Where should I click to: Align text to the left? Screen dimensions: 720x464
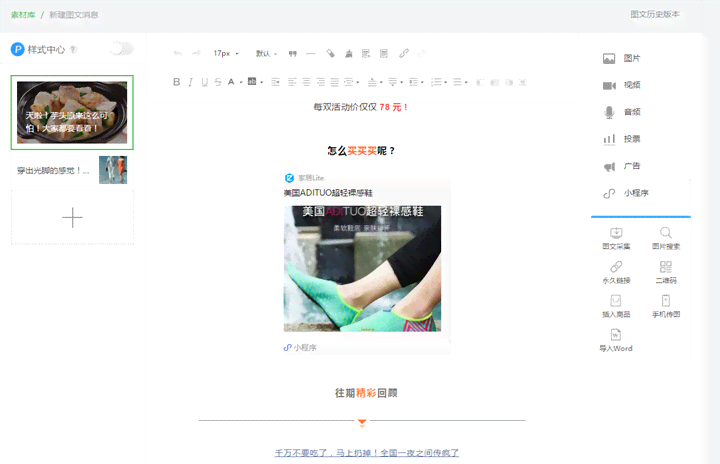[x=292, y=82]
